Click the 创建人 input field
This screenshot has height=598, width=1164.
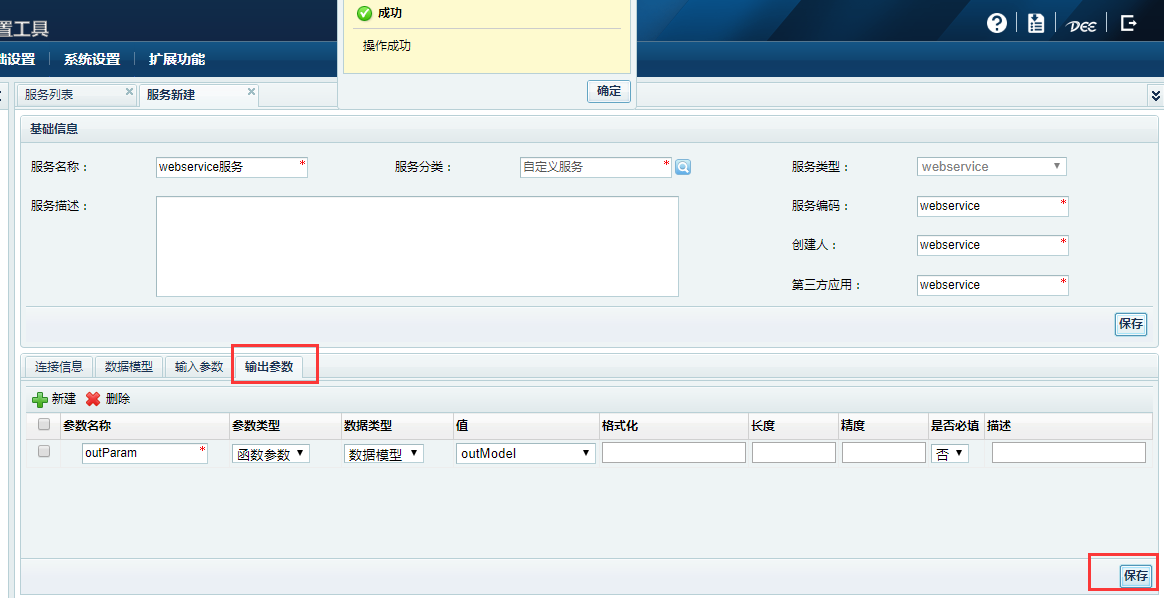993,246
